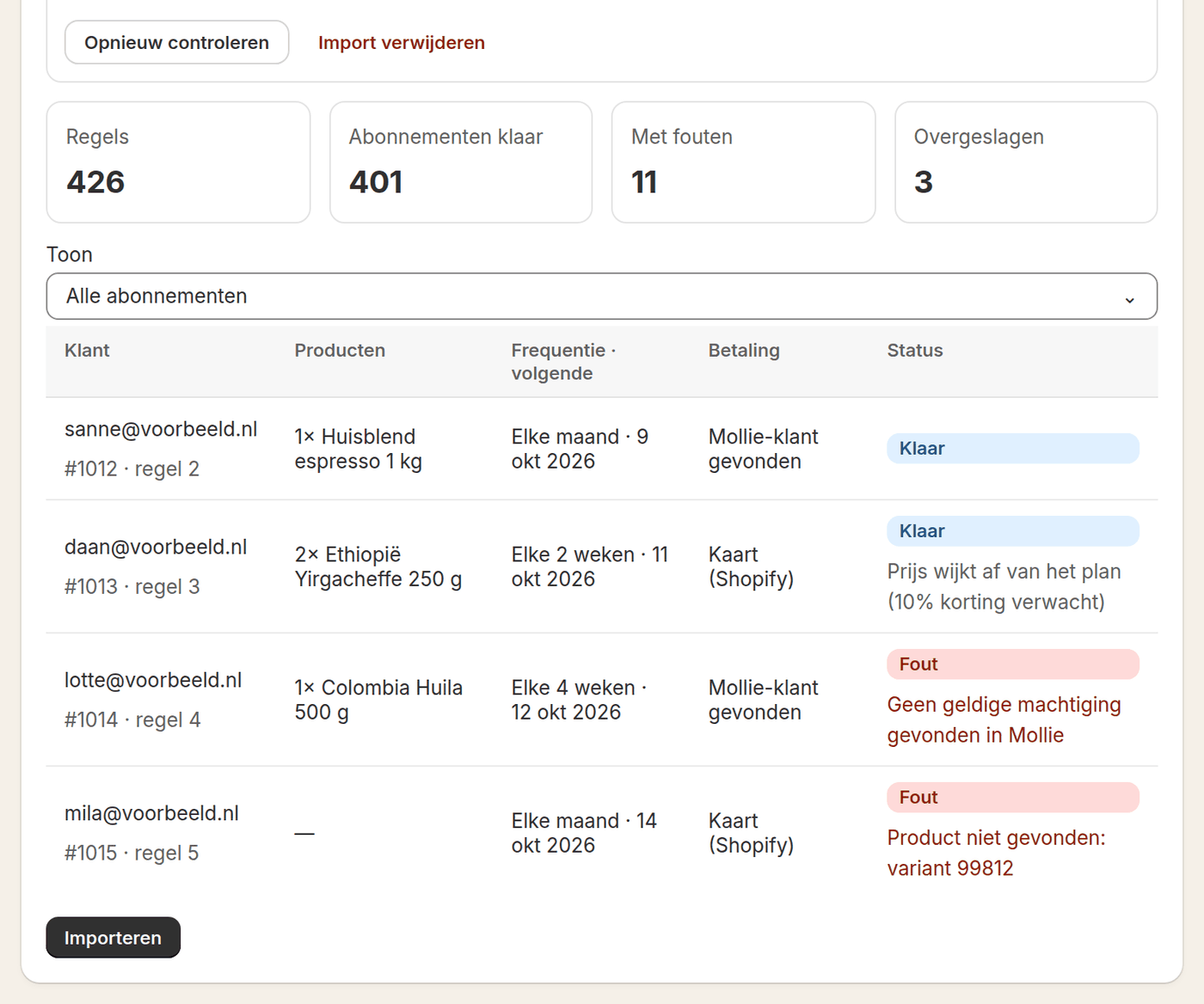Start import with the Importeren button
The image size is (1204, 1004).
(113, 937)
